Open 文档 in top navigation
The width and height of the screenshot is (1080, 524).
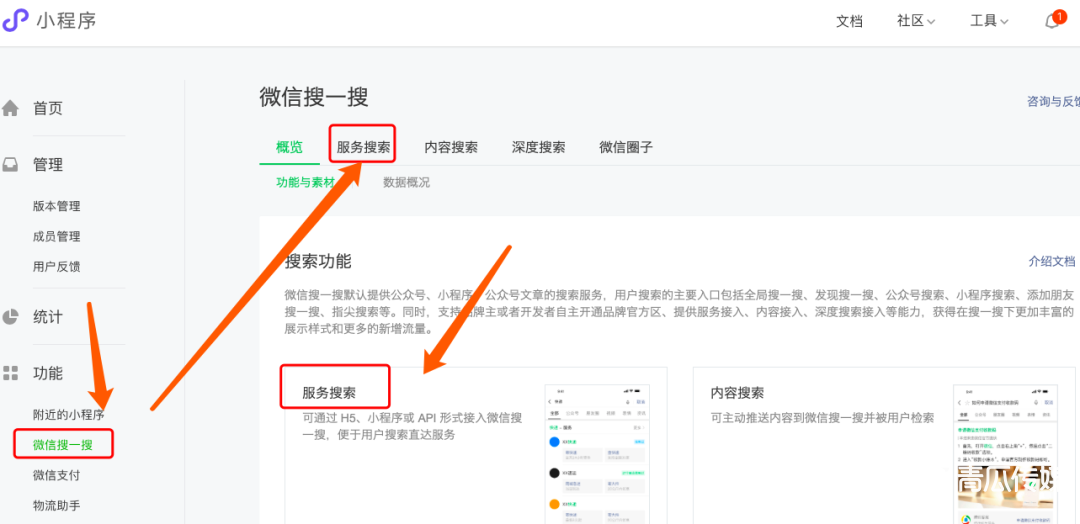click(849, 21)
